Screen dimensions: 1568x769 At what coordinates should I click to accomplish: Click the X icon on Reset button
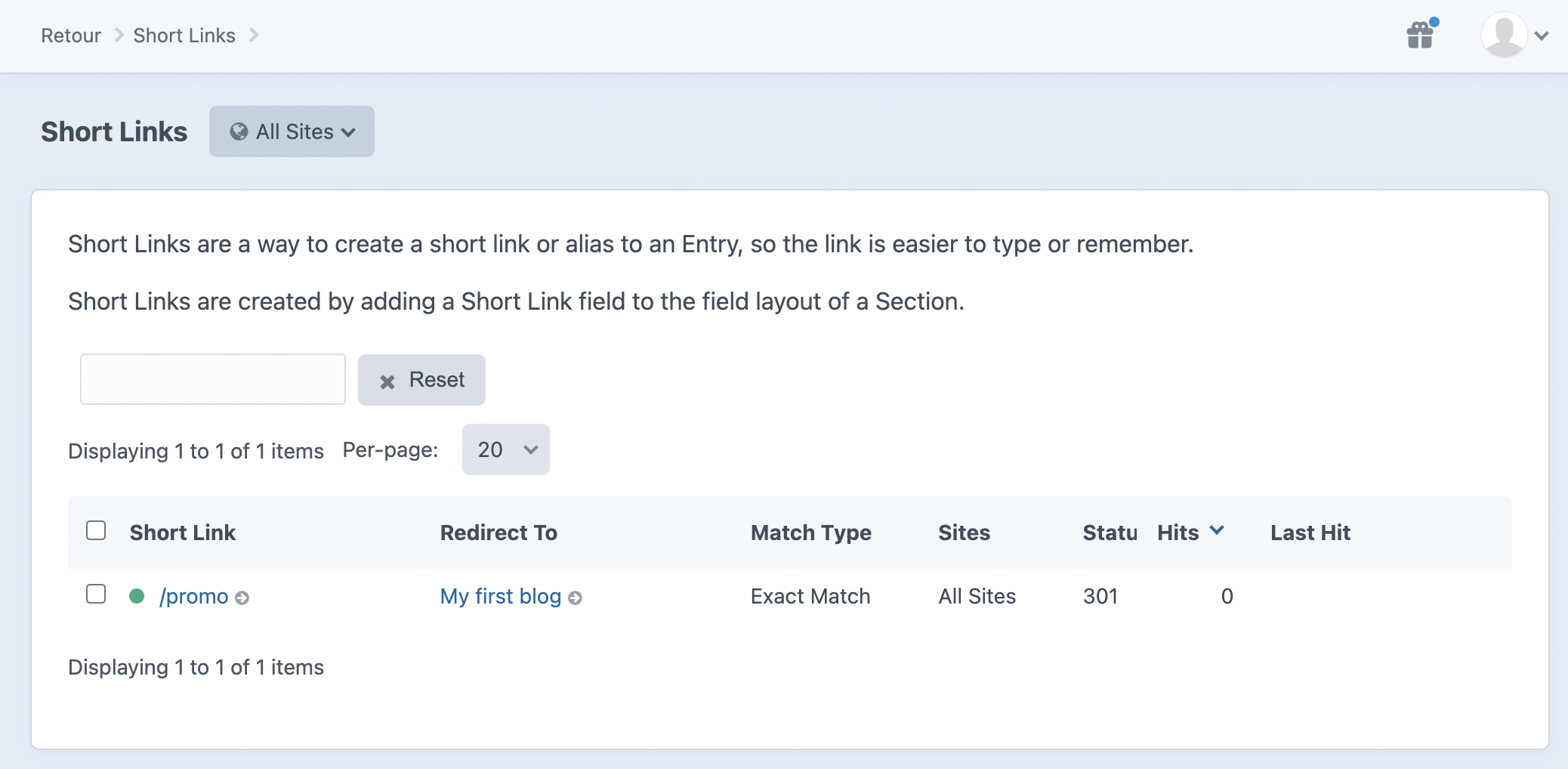(387, 381)
